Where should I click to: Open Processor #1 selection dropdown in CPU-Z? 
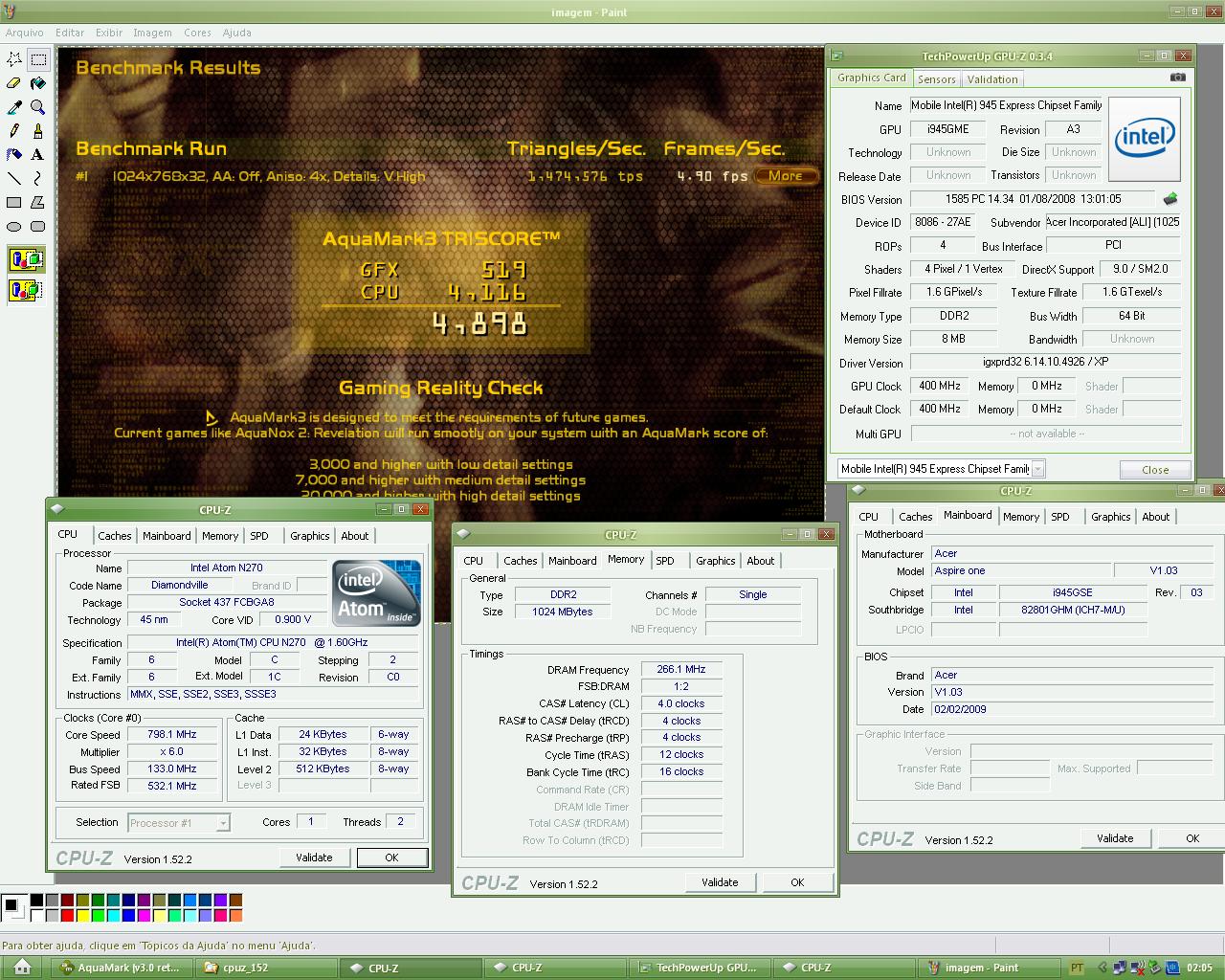222,823
